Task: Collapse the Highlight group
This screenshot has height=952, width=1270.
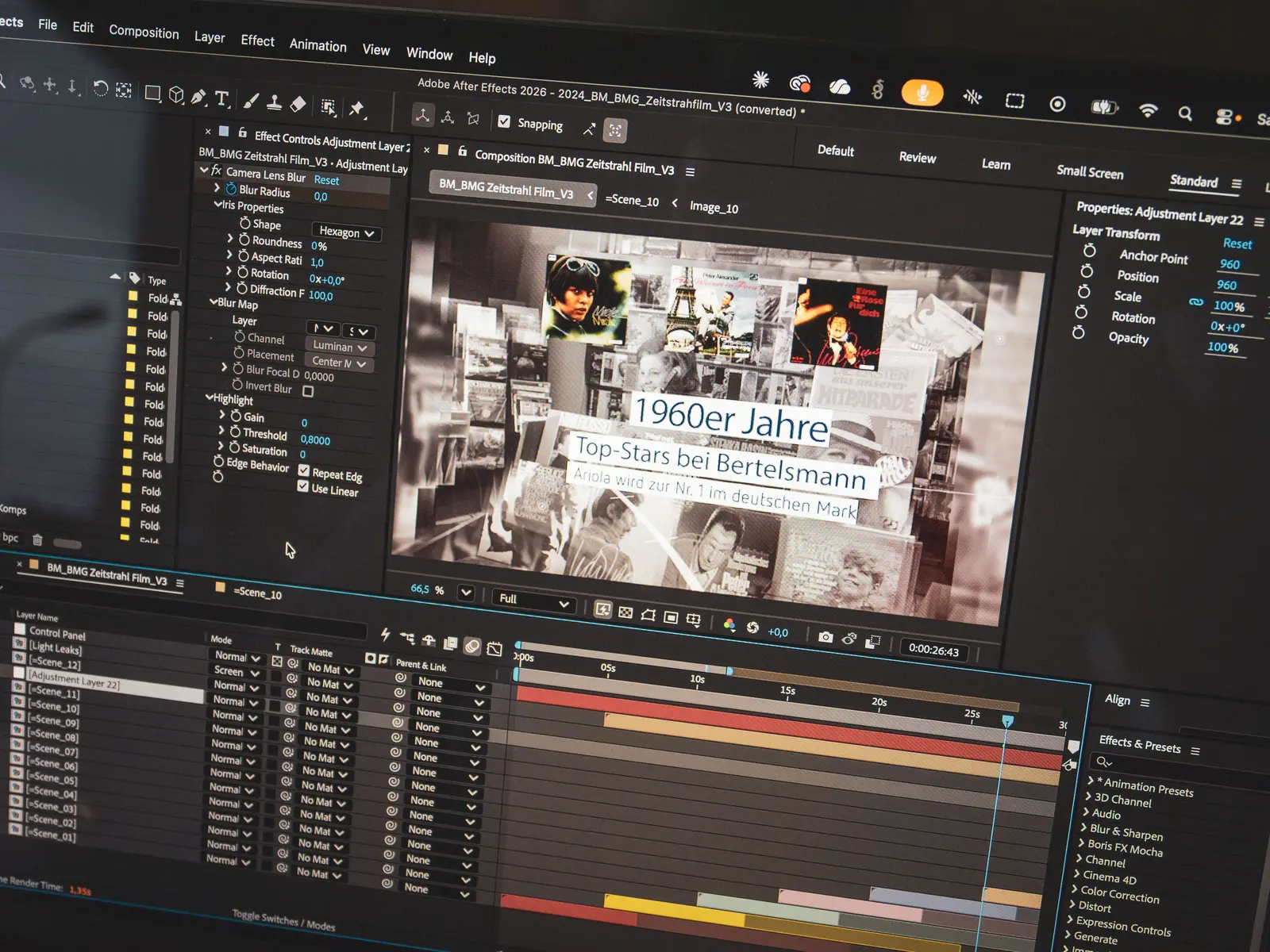Action: (x=210, y=397)
